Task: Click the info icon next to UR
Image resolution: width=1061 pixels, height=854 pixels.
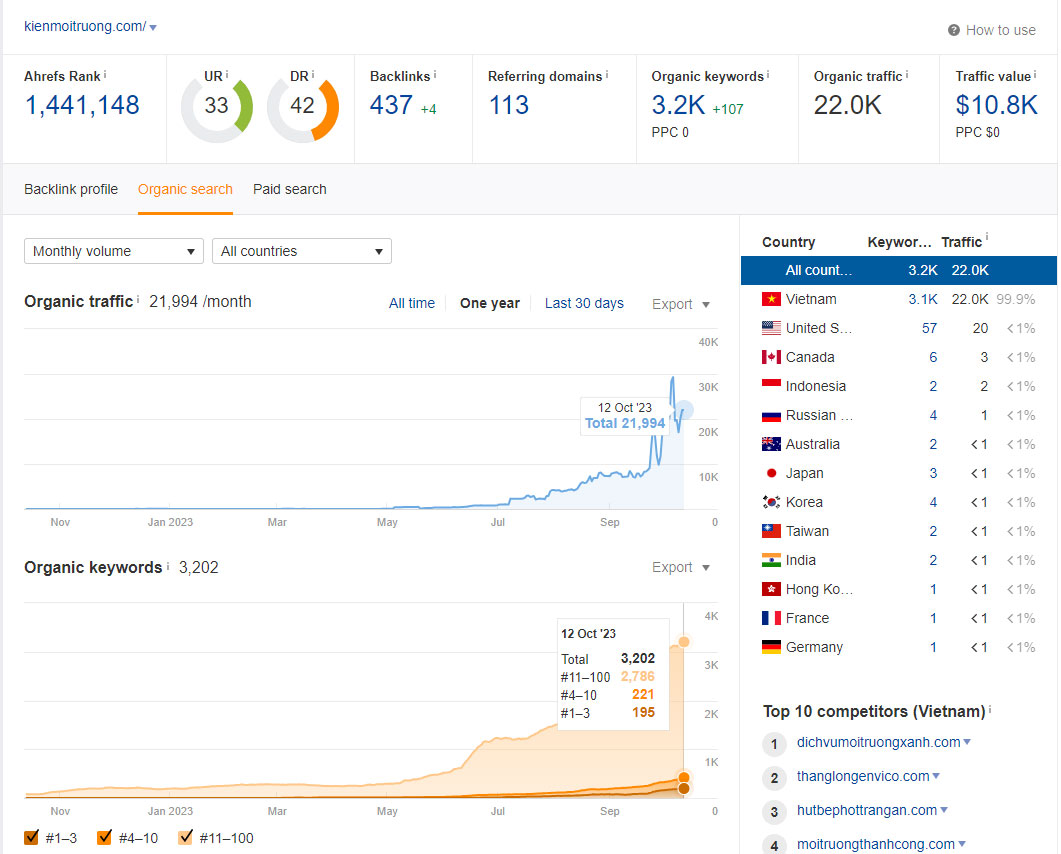Action: click(227, 74)
